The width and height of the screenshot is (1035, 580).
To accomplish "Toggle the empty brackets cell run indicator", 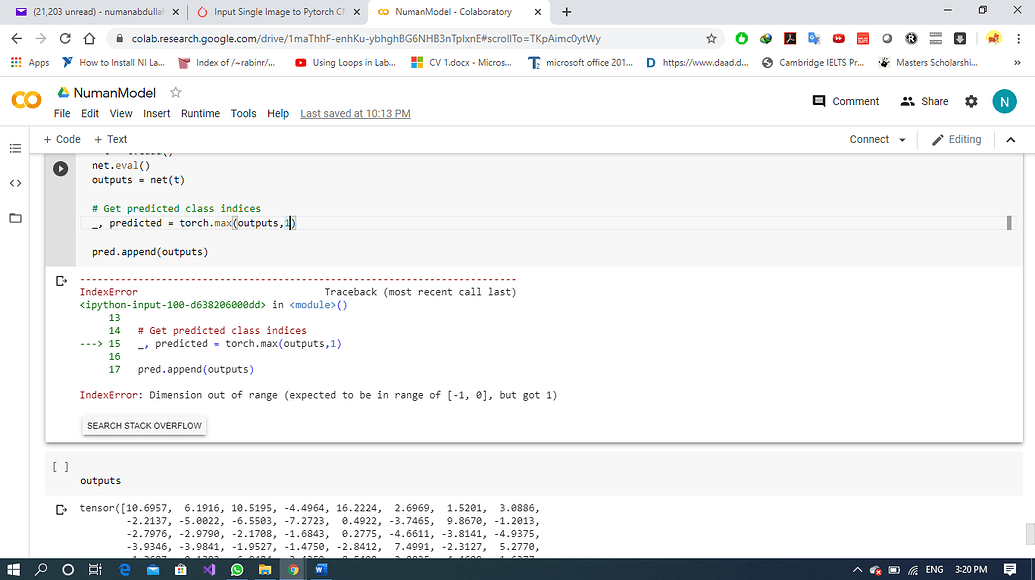I will [x=60, y=466].
